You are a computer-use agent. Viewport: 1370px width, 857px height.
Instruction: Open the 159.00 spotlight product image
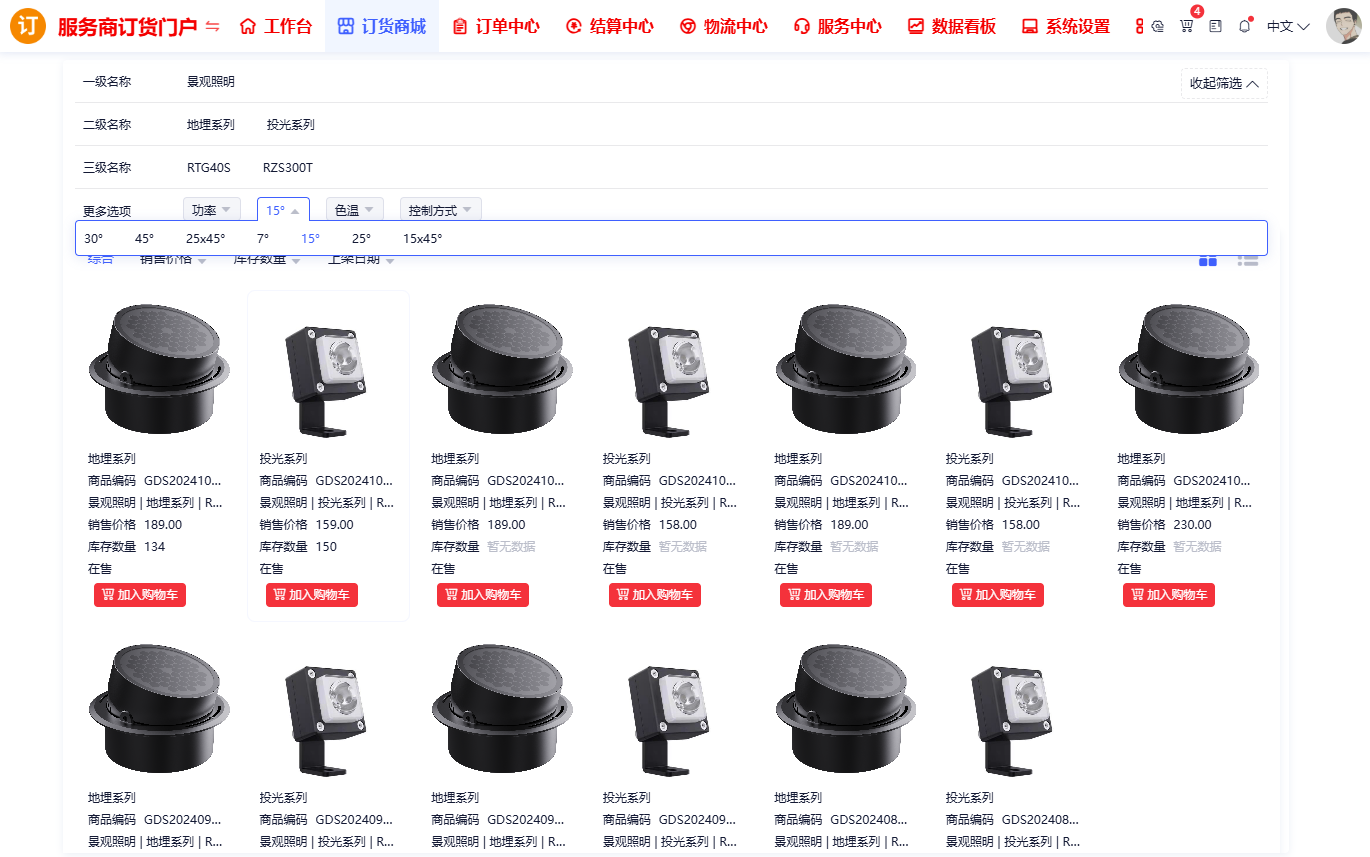[x=328, y=370]
